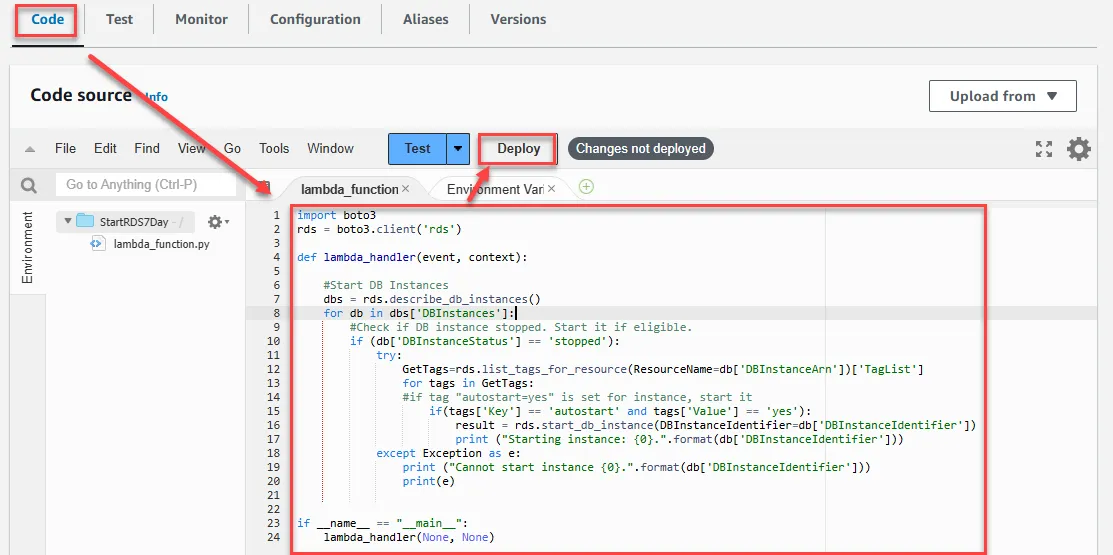Add a new editor tab with plus icon
Viewport: 1113px width, 555px height.
(x=586, y=187)
